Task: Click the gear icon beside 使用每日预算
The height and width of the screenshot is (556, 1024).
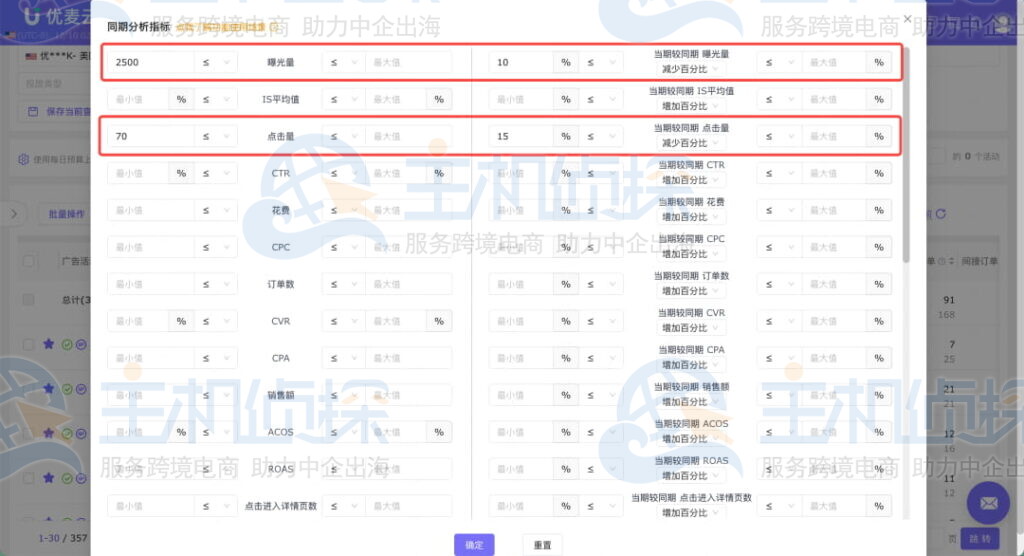Action: coord(24,159)
